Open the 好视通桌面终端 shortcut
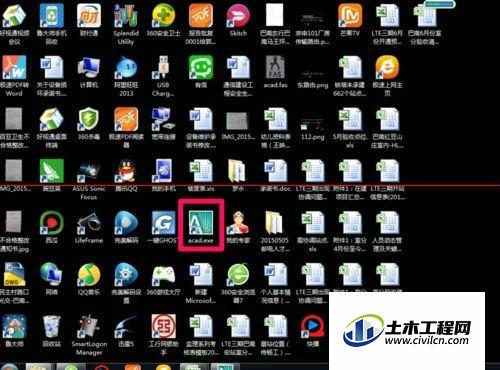 point(51,119)
